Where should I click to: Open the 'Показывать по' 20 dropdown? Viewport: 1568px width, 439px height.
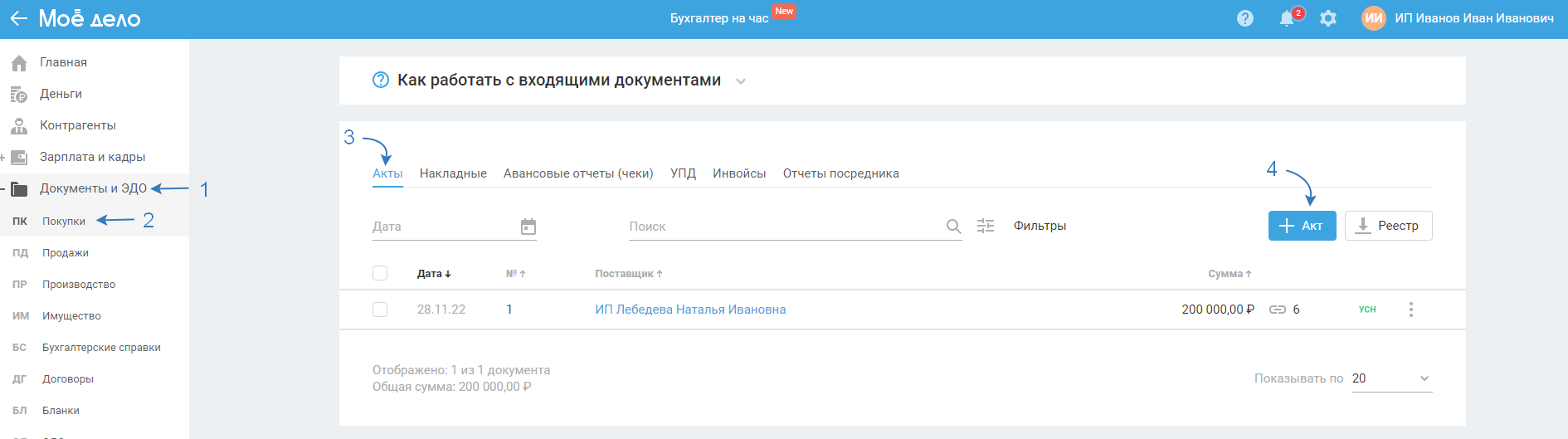1391,378
